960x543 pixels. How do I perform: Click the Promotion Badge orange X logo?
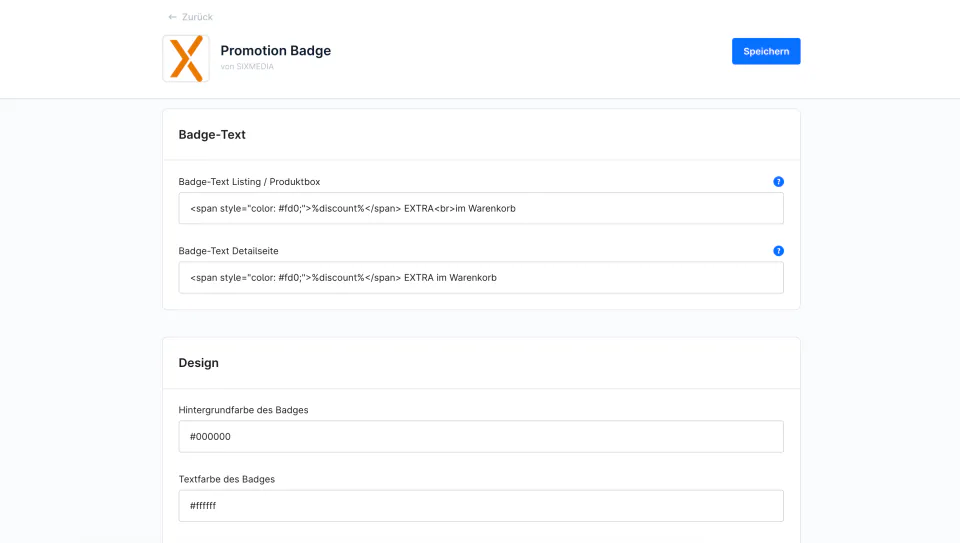pos(186,58)
